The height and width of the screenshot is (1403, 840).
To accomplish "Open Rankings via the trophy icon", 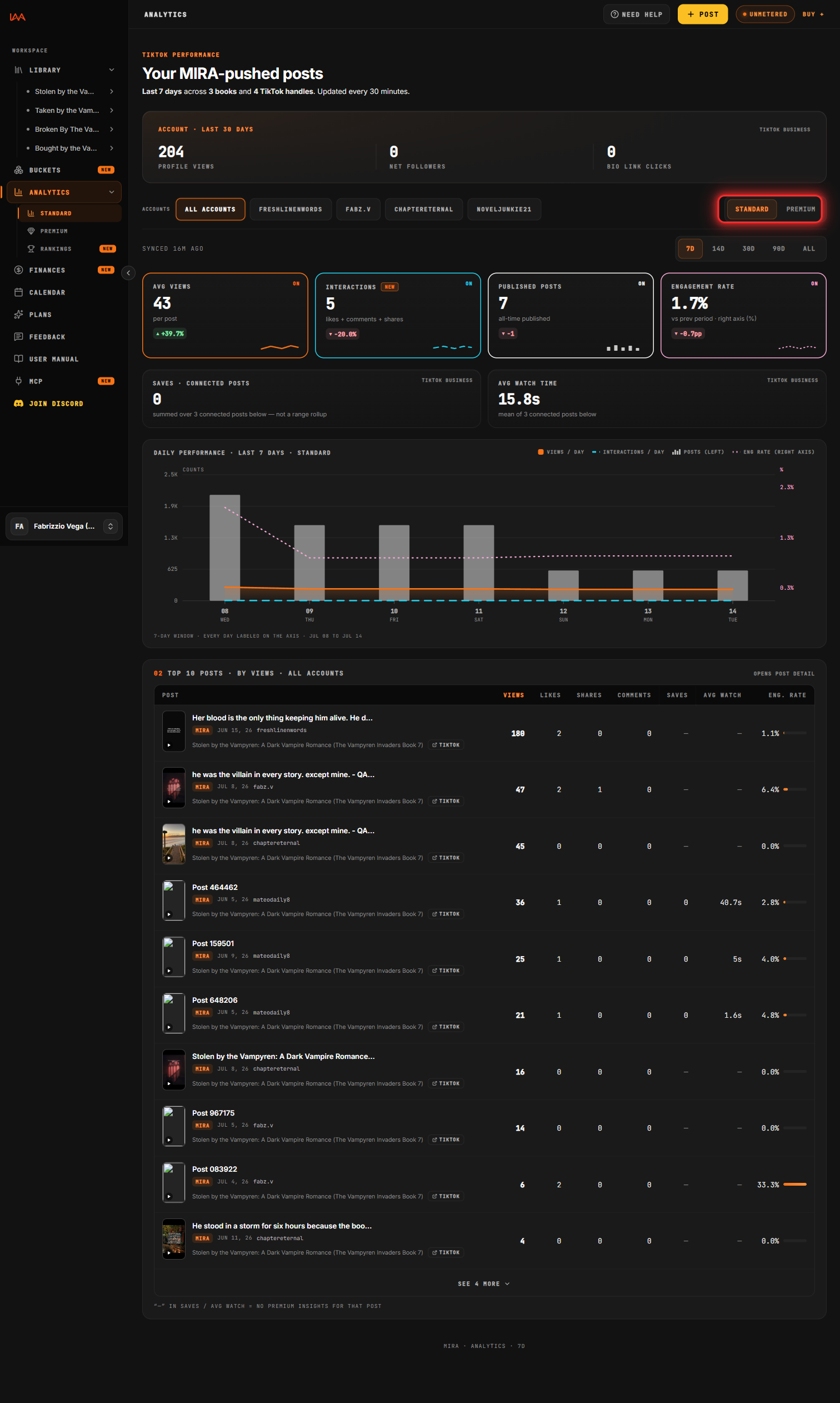I will 31,248.
